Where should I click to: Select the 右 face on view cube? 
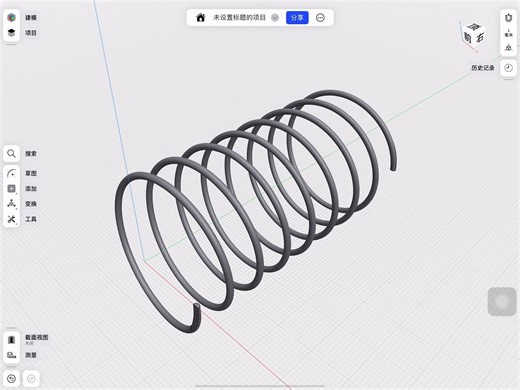(x=479, y=38)
